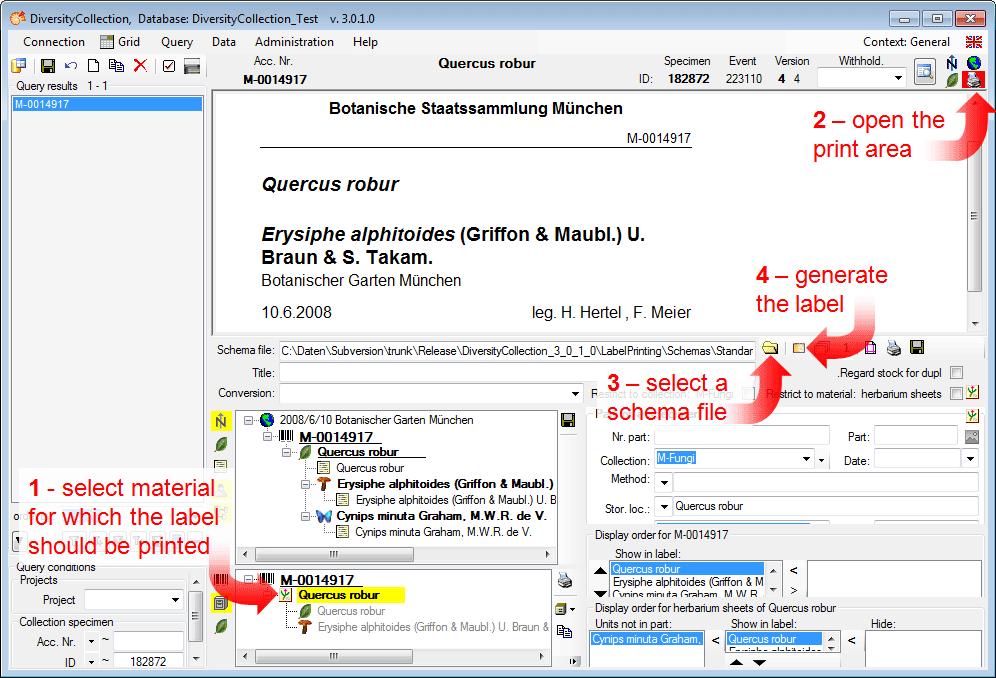Open the Collection M-Fungi dropdown

[x=806, y=459]
